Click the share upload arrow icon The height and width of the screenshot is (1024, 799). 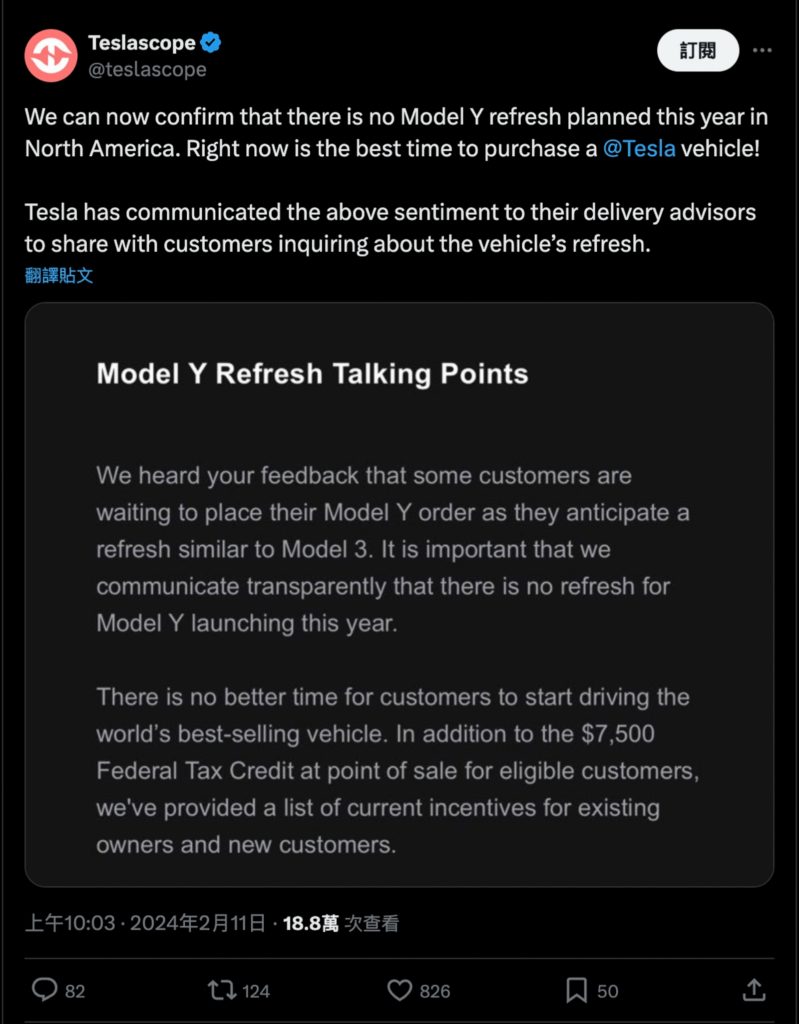(x=754, y=990)
